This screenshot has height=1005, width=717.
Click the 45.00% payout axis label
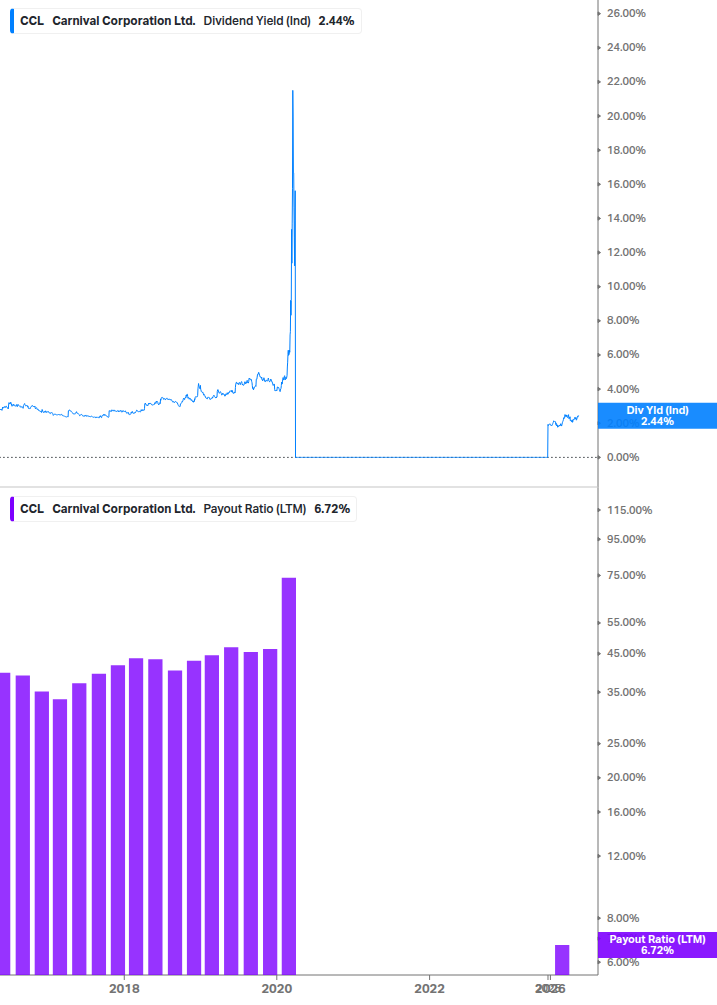[x=626, y=654]
